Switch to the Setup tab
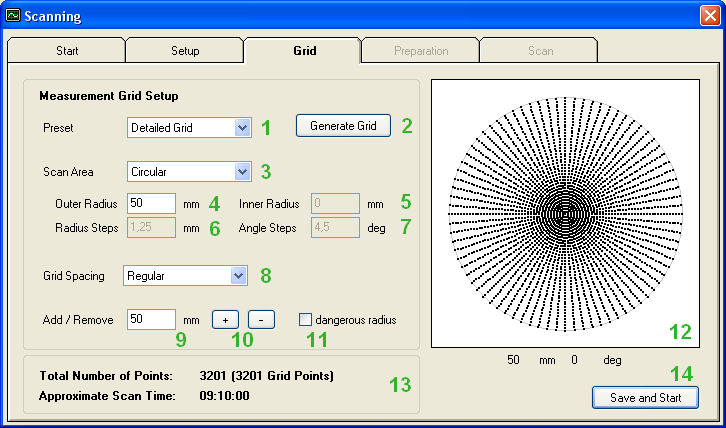The width and height of the screenshot is (726, 428). (x=185, y=51)
